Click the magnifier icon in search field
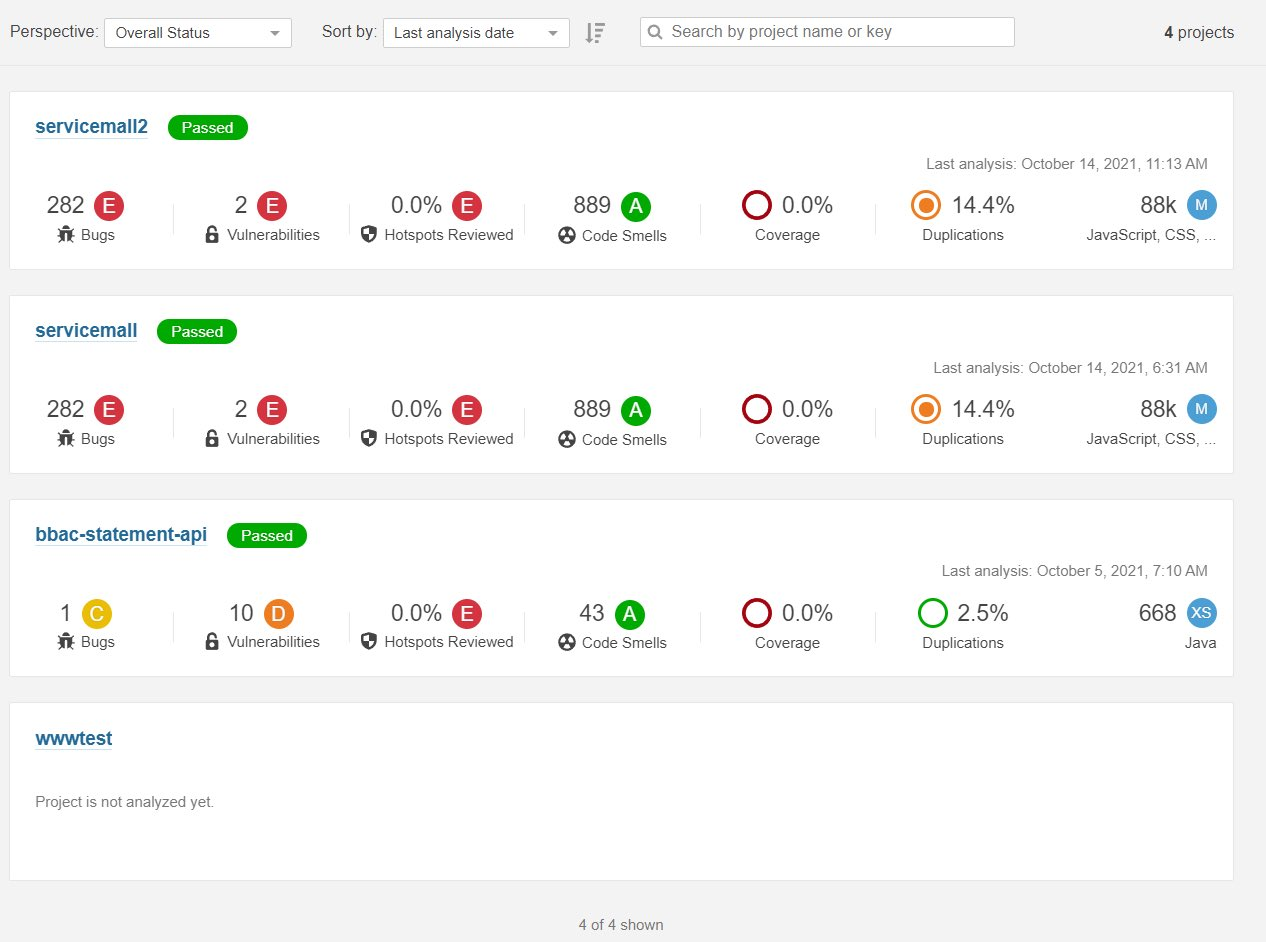The image size is (1266, 942). [x=656, y=32]
